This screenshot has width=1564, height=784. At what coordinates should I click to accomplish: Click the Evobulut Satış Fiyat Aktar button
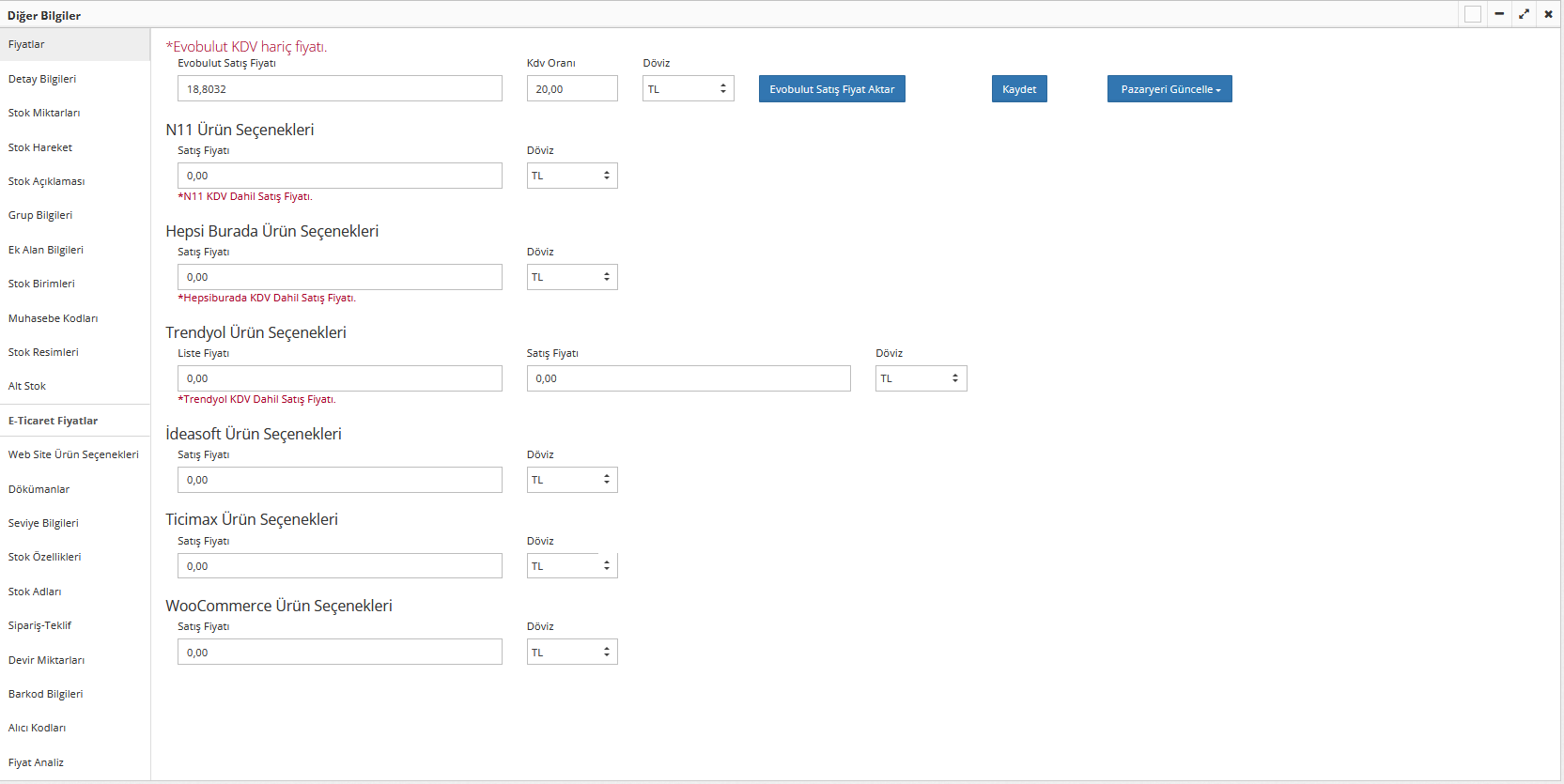pos(831,89)
